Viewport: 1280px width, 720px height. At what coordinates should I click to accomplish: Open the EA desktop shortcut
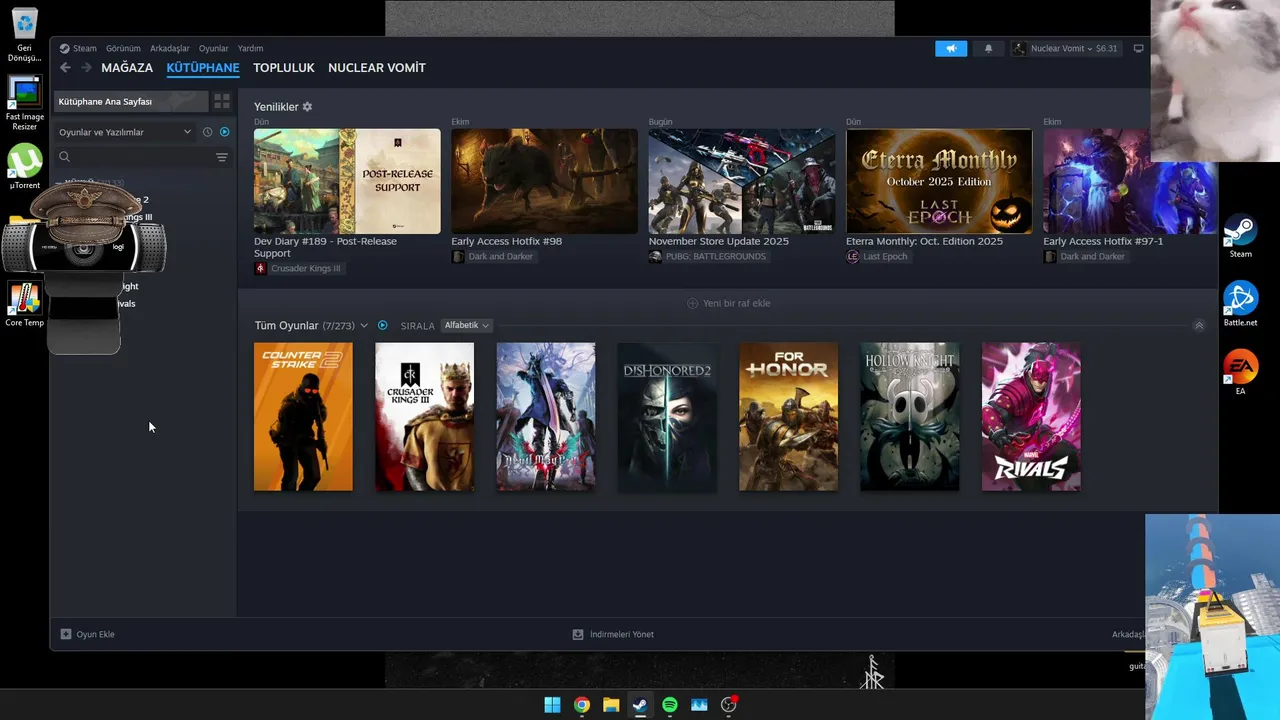pyautogui.click(x=1240, y=373)
